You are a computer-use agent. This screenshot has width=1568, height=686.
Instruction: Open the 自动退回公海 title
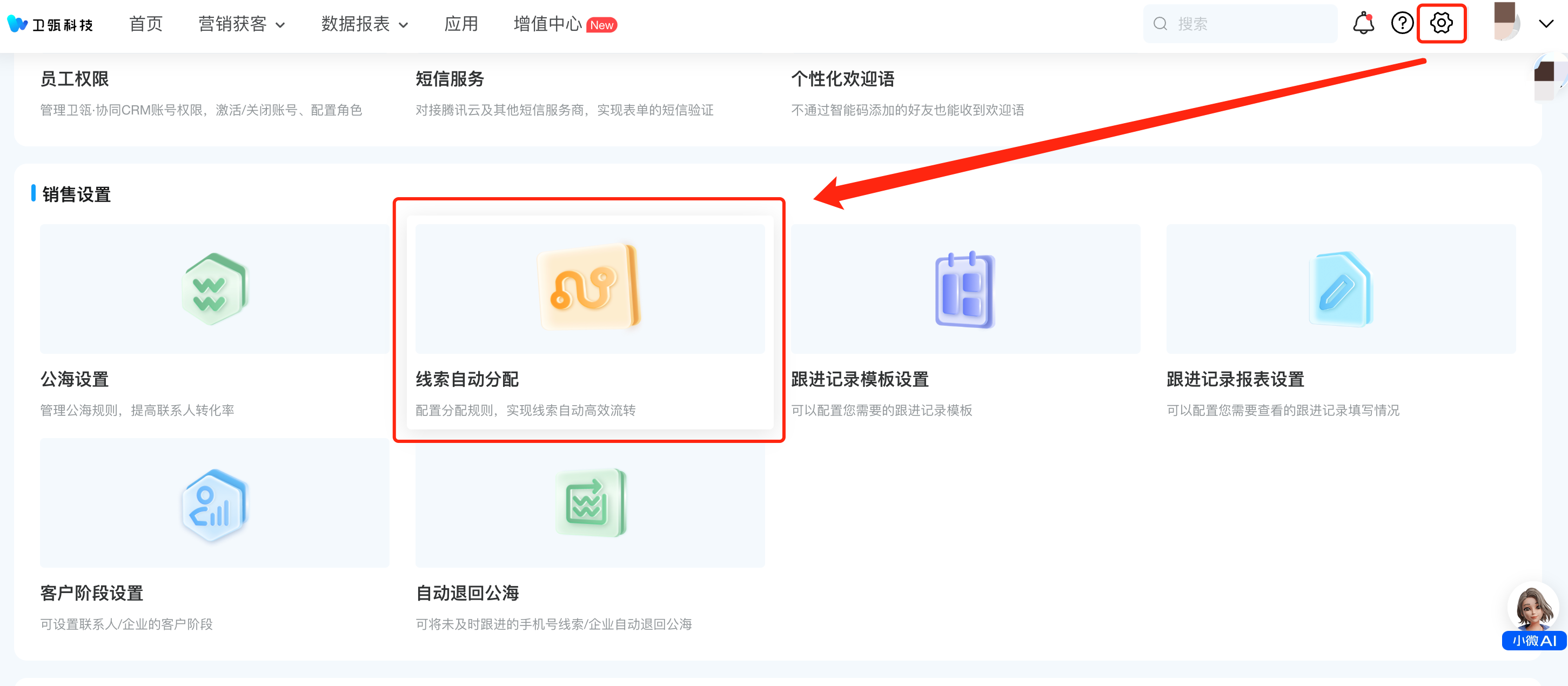(467, 593)
